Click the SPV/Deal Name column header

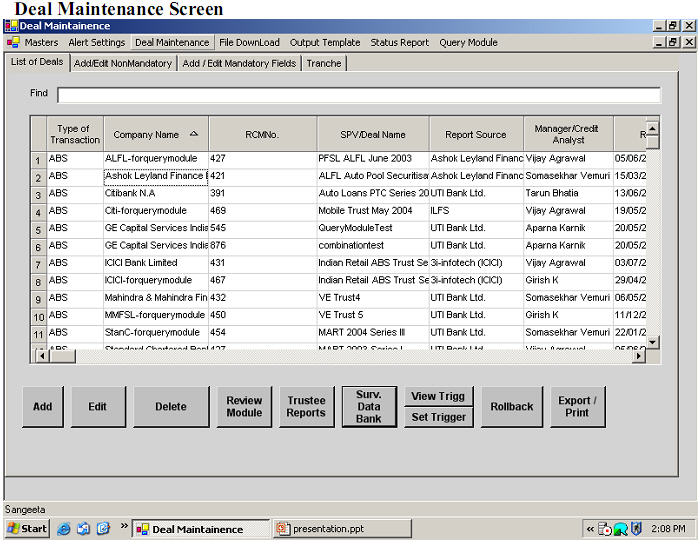click(373, 134)
